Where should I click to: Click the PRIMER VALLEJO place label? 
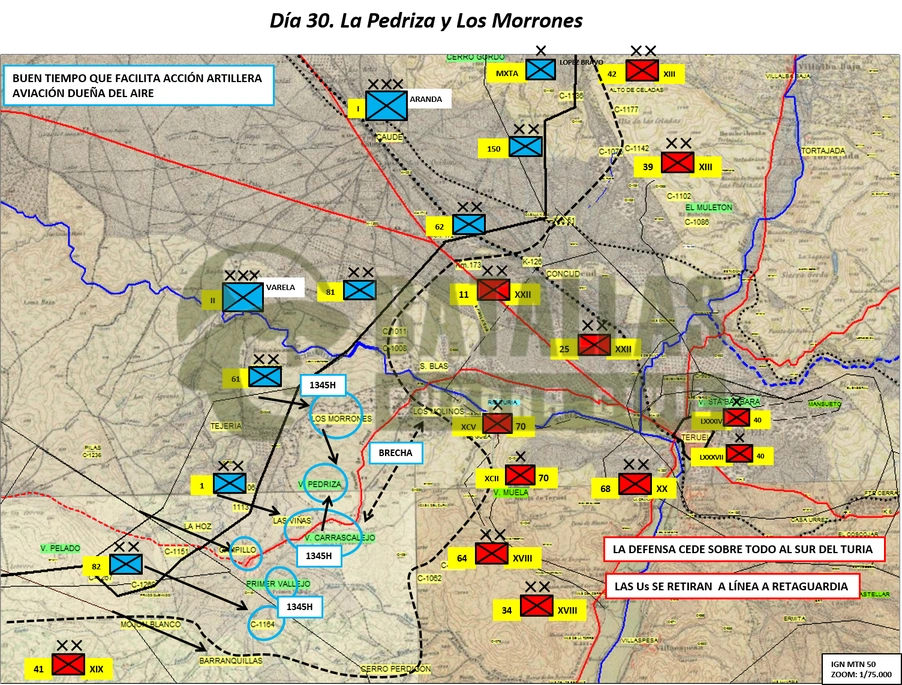pos(278,584)
